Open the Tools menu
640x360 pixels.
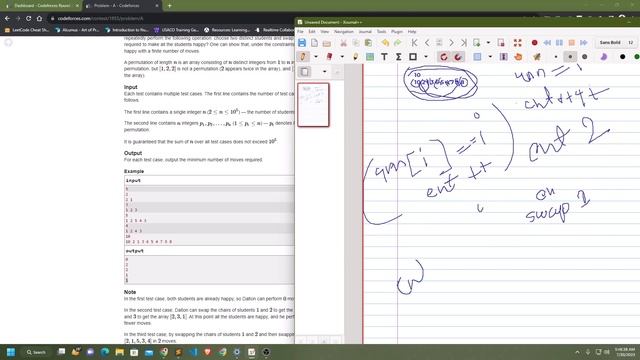tap(381, 31)
